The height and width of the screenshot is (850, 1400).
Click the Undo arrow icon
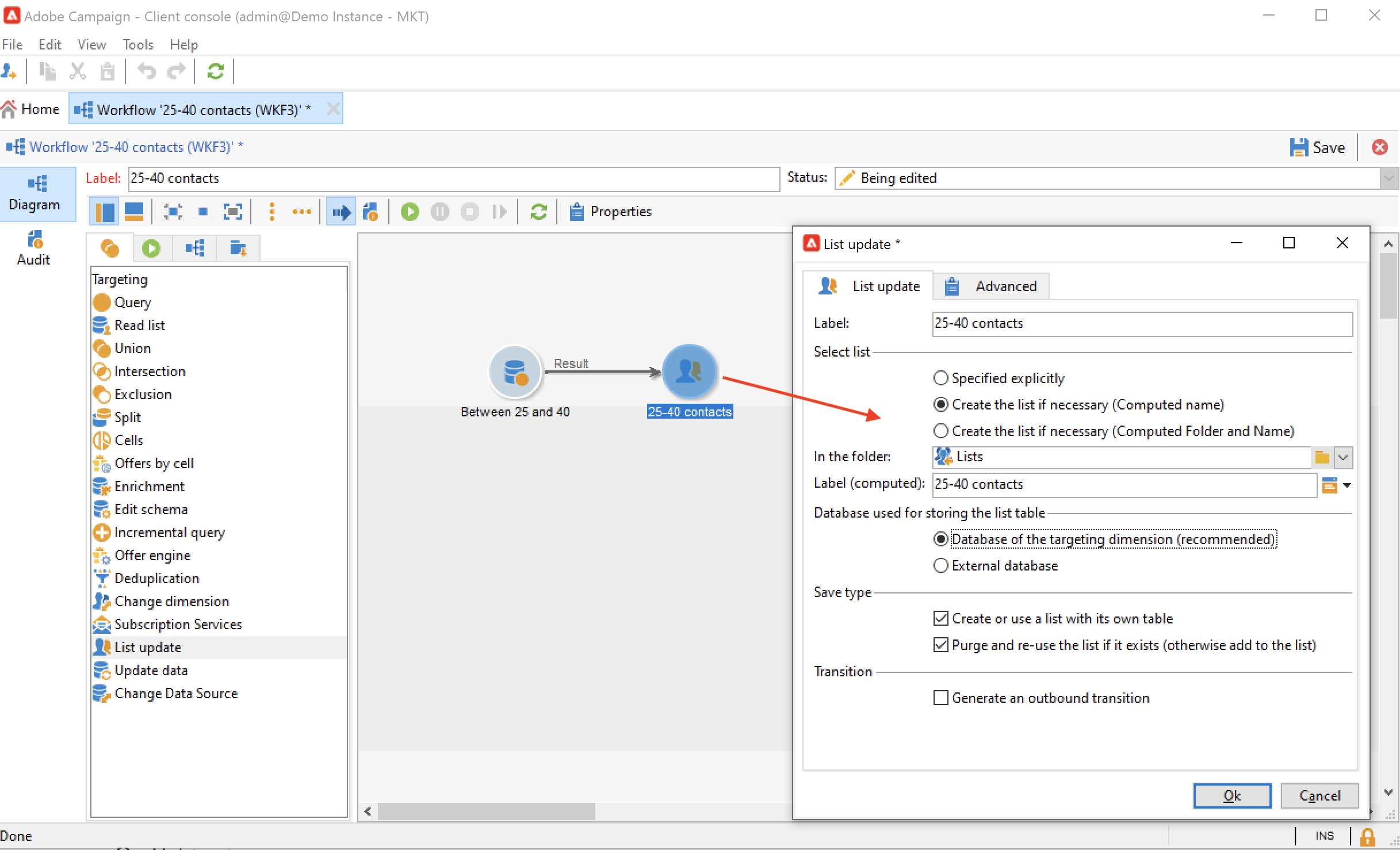(147, 71)
